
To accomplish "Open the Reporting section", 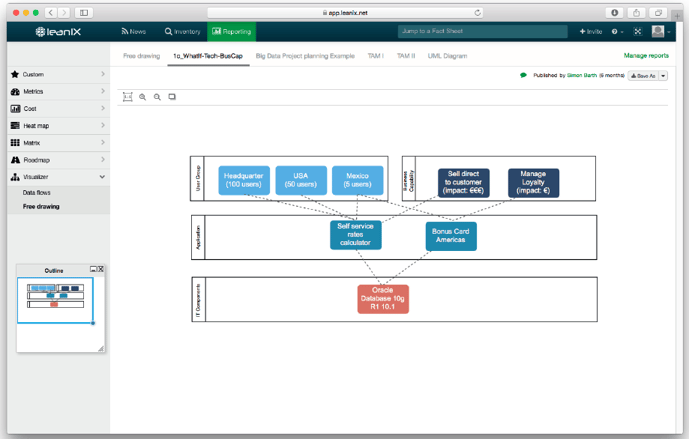I will (232, 32).
